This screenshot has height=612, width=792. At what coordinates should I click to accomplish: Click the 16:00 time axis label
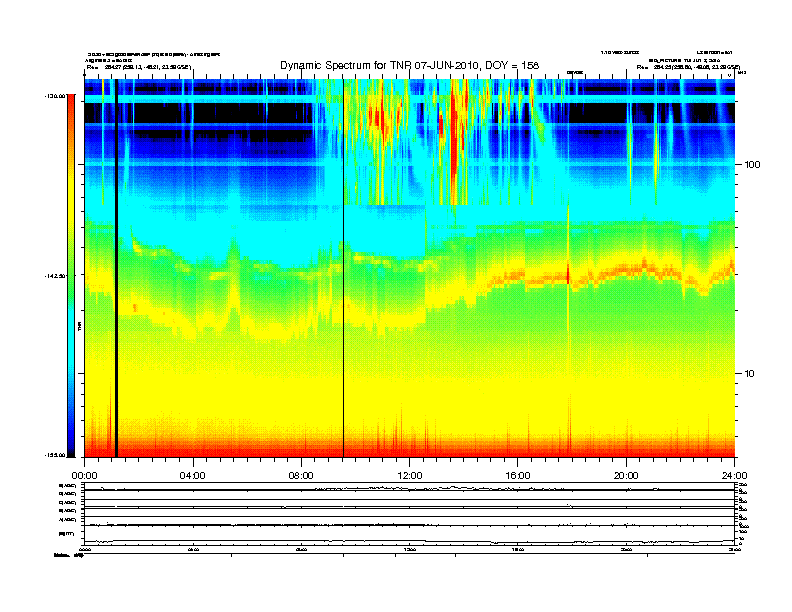tap(518, 476)
